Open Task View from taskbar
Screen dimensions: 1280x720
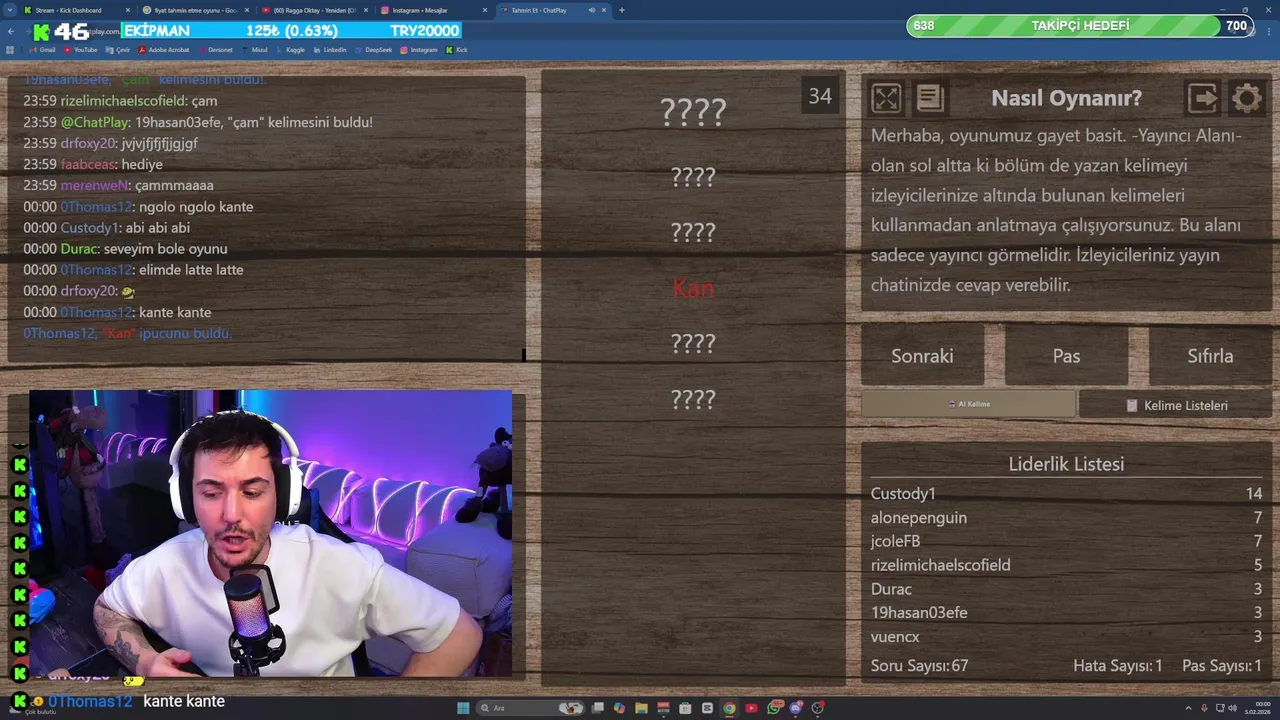597,708
